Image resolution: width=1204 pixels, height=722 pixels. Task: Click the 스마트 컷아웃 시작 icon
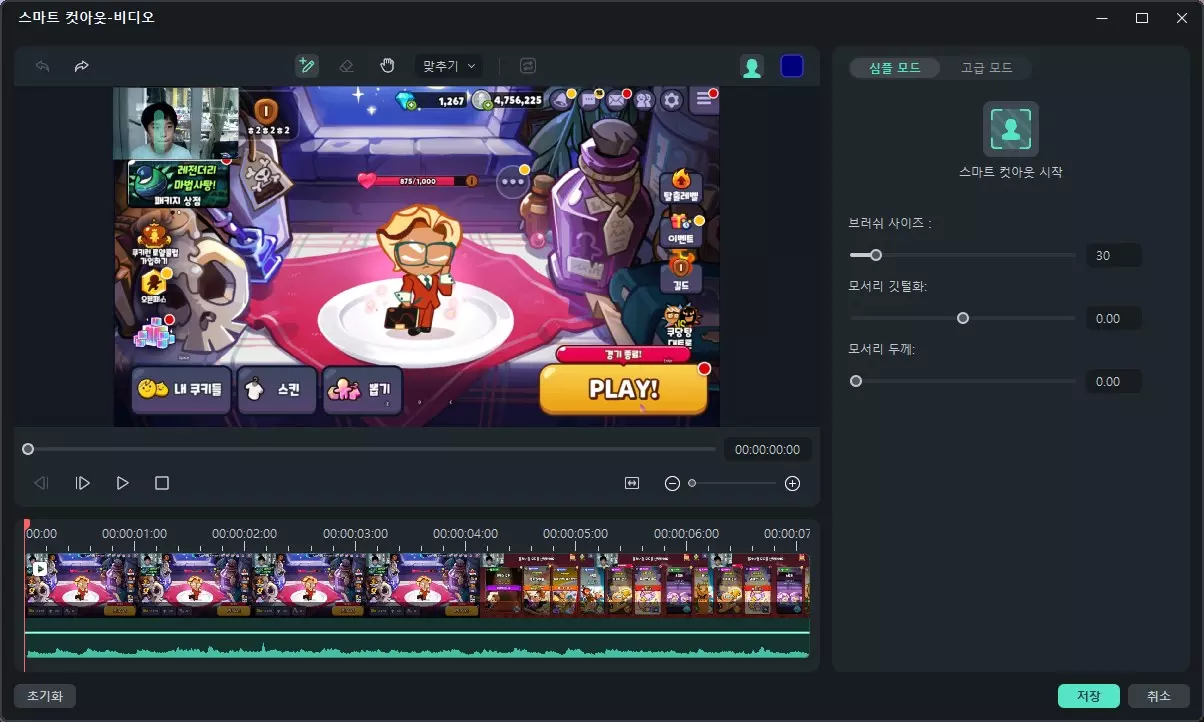pos(1011,129)
